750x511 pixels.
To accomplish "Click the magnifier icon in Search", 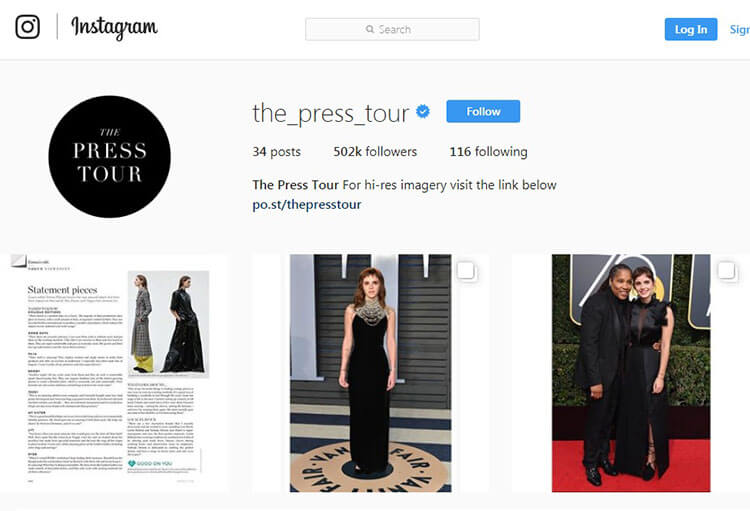I will [370, 29].
